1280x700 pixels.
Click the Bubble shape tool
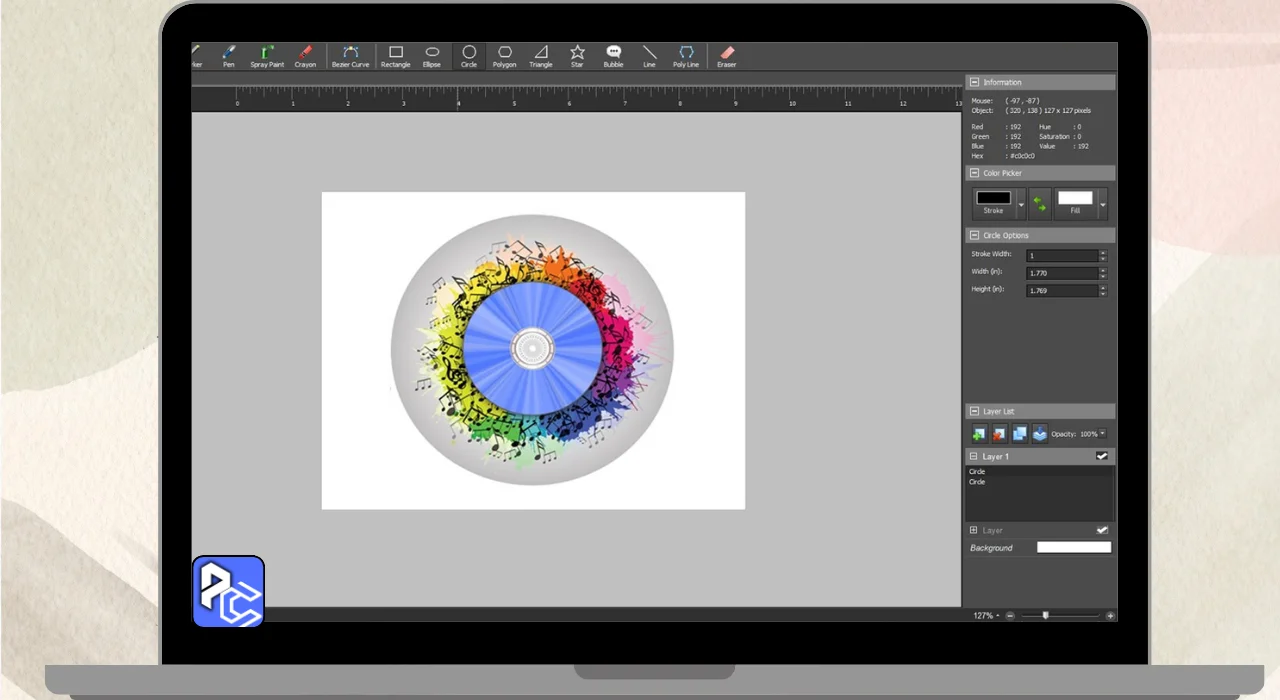613,56
